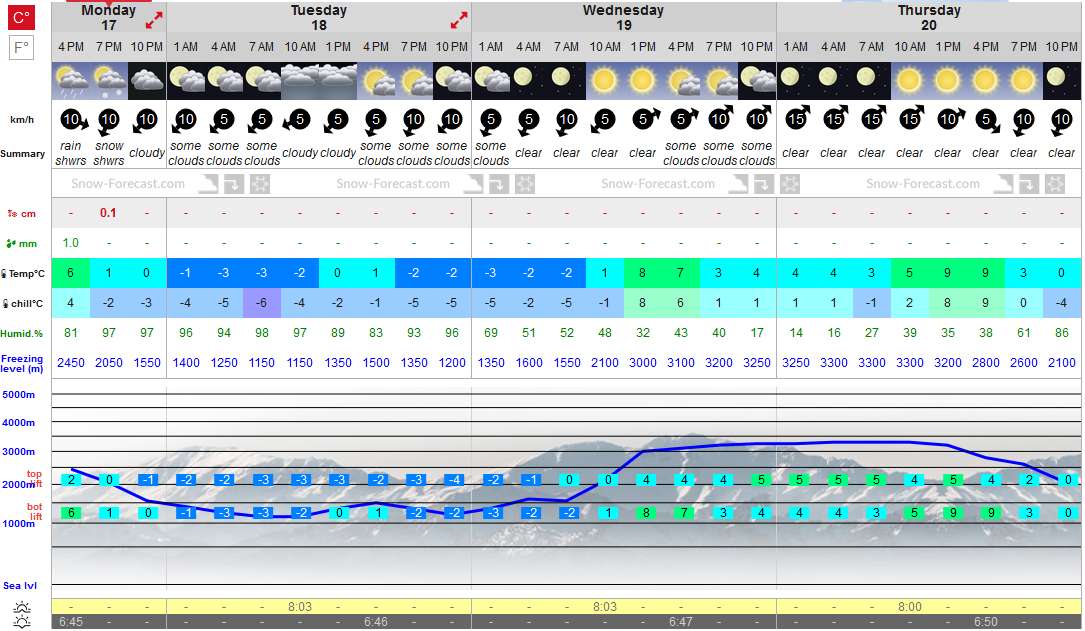The width and height of the screenshot is (1085, 631).
Task: Click the Thursday sunset time 6:50
Action: tap(986, 622)
